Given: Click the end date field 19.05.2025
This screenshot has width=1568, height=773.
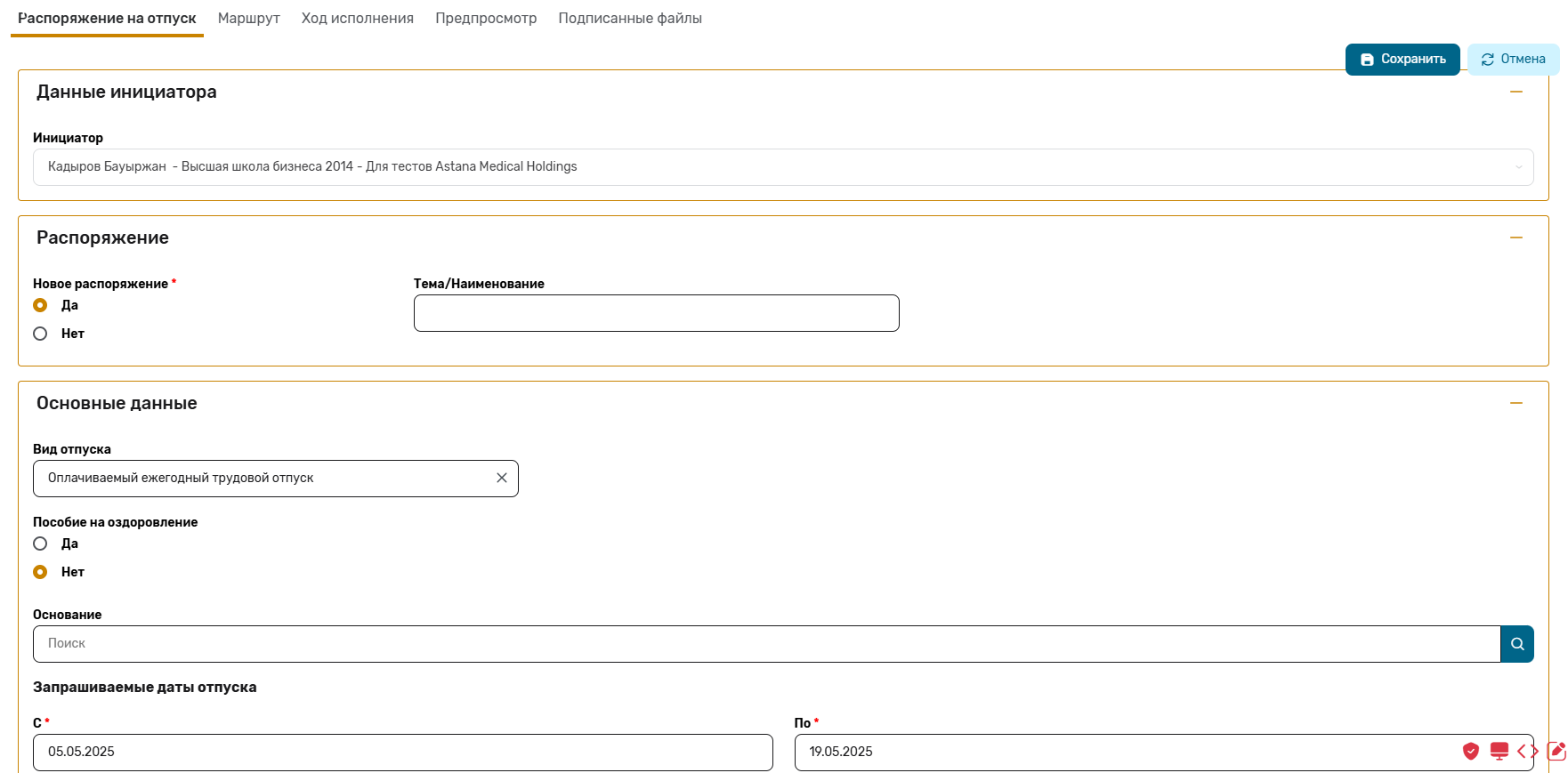Looking at the screenshot, I should (1164, 753).
